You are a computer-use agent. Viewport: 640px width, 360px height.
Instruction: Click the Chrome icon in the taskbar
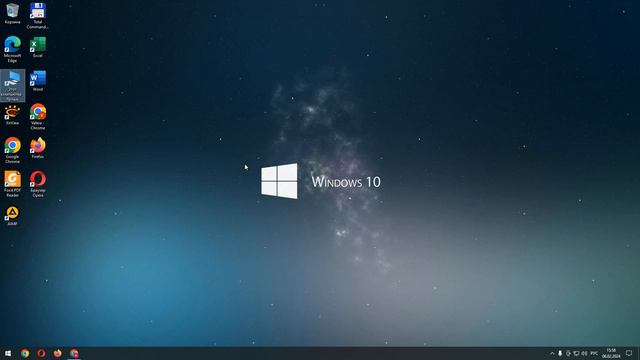(x=25, y=353)
